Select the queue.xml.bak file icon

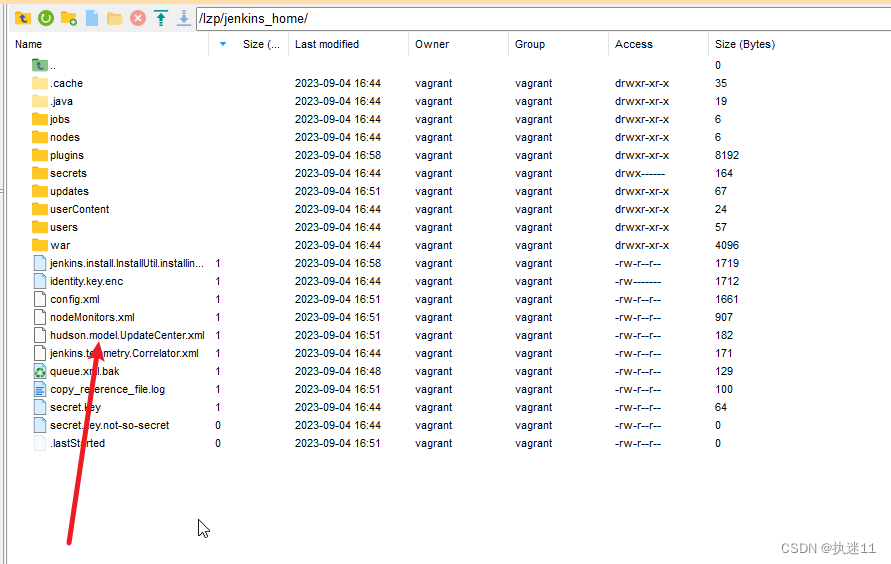40,371
